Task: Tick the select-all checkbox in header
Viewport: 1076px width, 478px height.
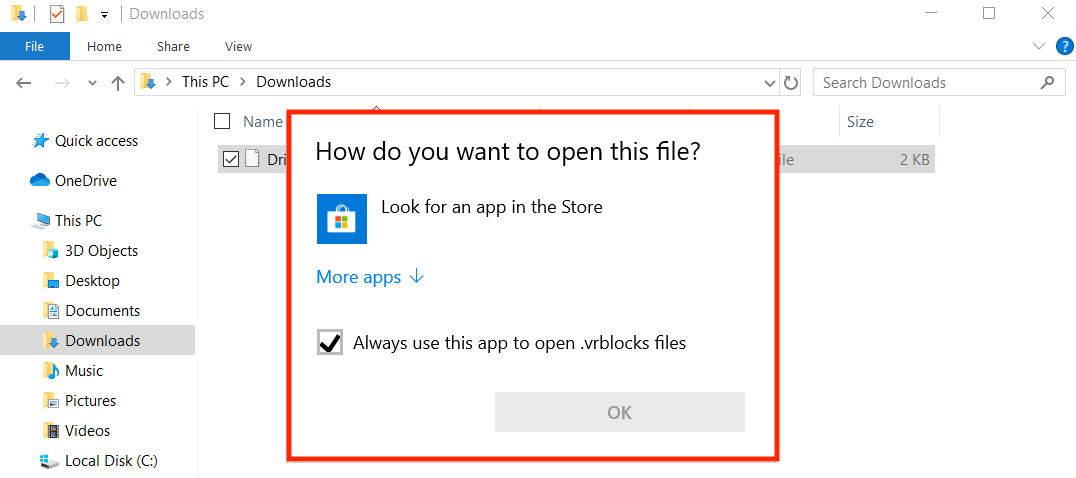Action: (x=222, y=121)
